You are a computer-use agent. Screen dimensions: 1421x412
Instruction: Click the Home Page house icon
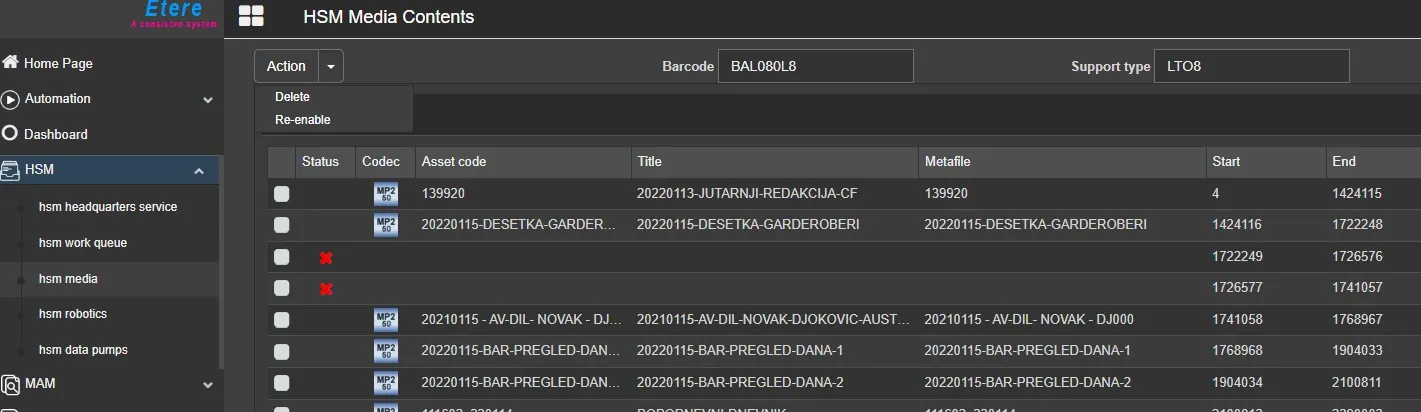(11, 63)
